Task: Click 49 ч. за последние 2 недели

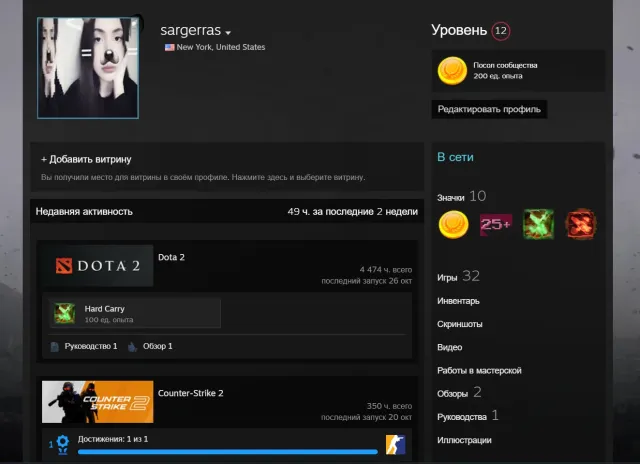Action: [353, 211]
